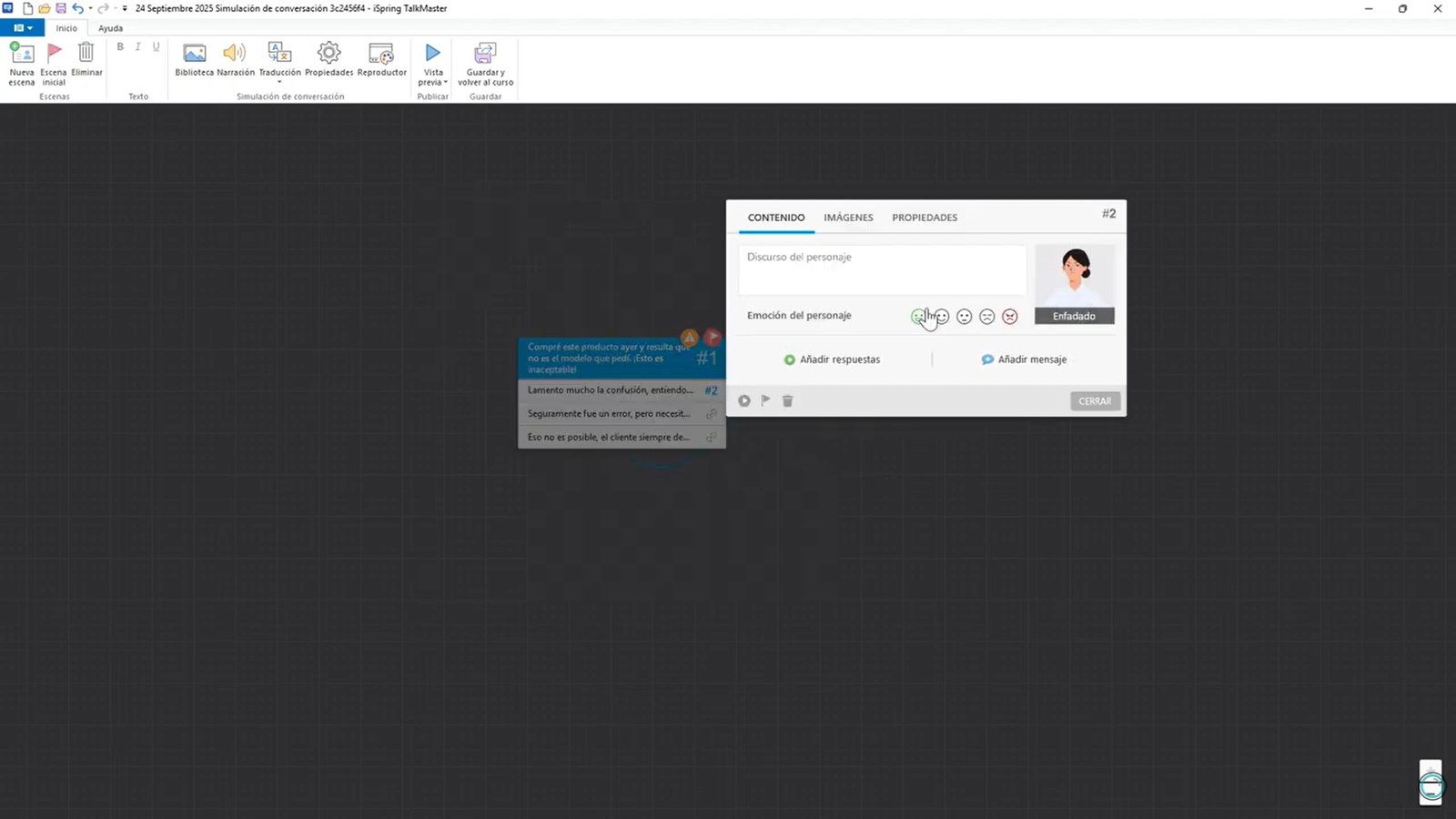This screenshot has width=1456, height=819.
Task: Click play scene icon in panel footer
Action: (x=744, y=400)
